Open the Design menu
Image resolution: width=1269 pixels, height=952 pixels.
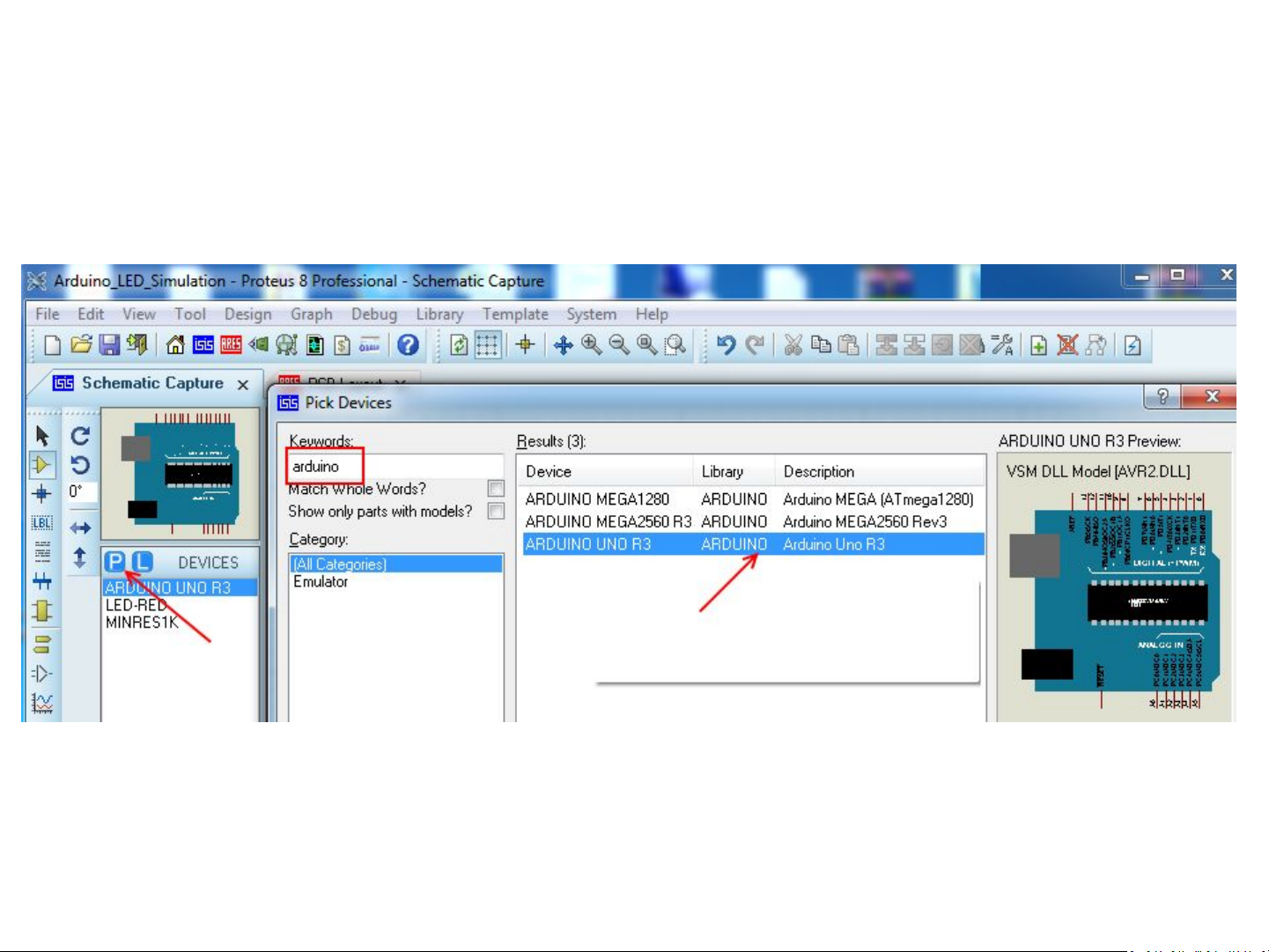[247, 314]
